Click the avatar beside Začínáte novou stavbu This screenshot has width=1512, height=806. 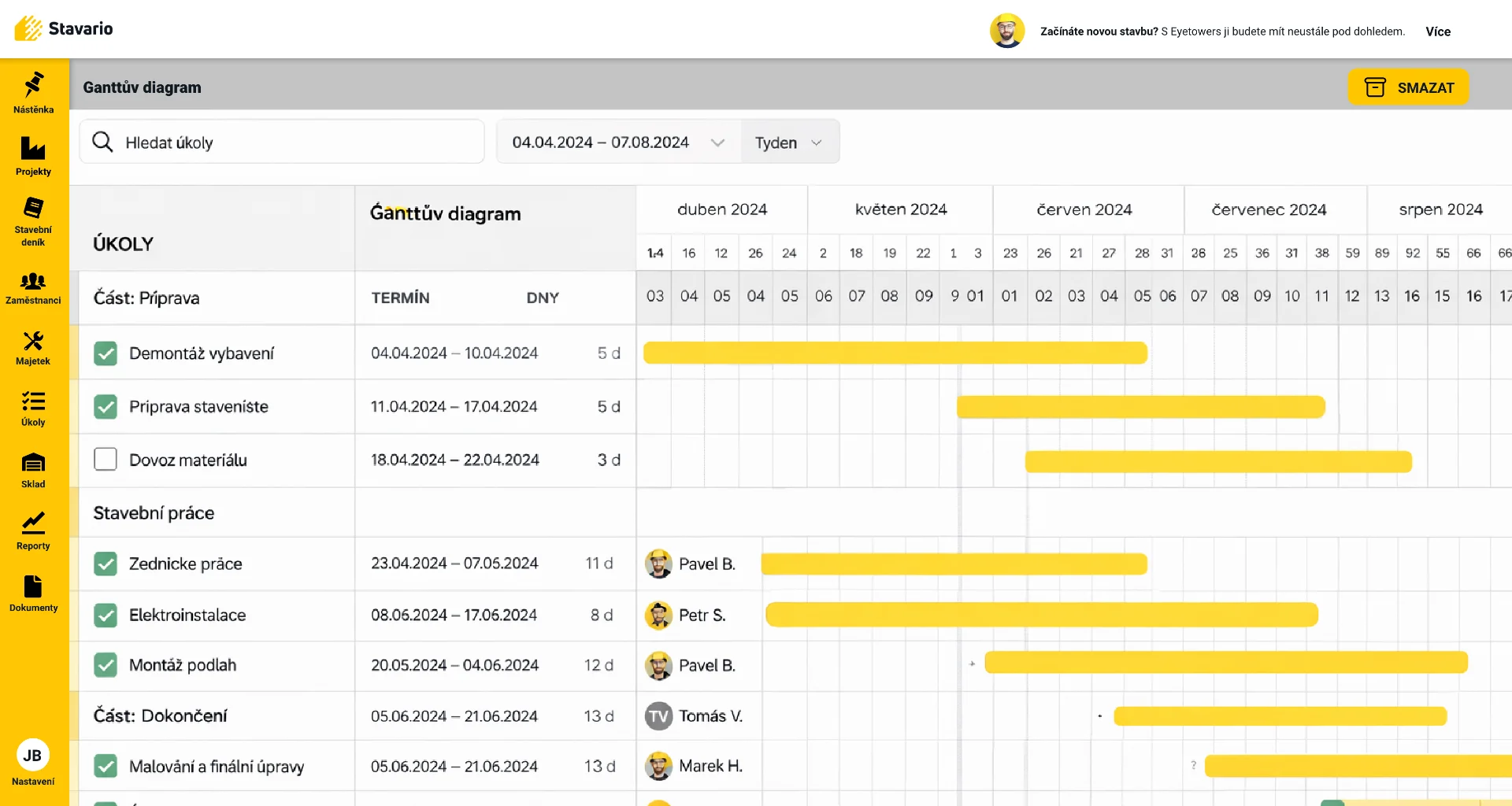[x=1007, y=31]
